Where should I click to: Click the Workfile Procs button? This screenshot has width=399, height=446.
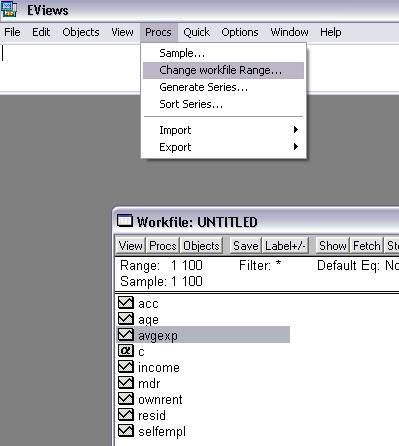pyautogui.click(x=163, y=246)
